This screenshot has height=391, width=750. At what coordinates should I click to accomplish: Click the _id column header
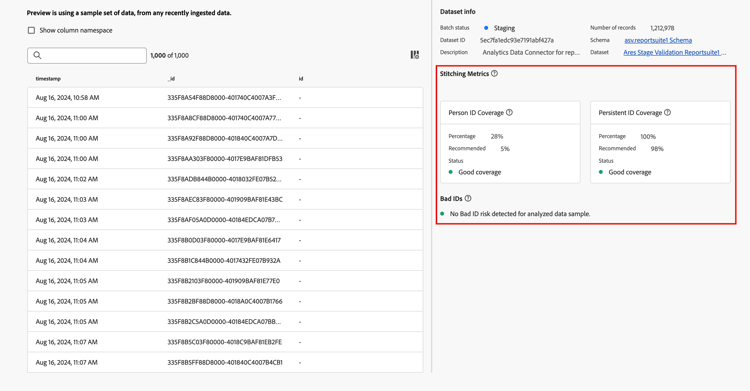pyautogui.click(x=171, y=78)
